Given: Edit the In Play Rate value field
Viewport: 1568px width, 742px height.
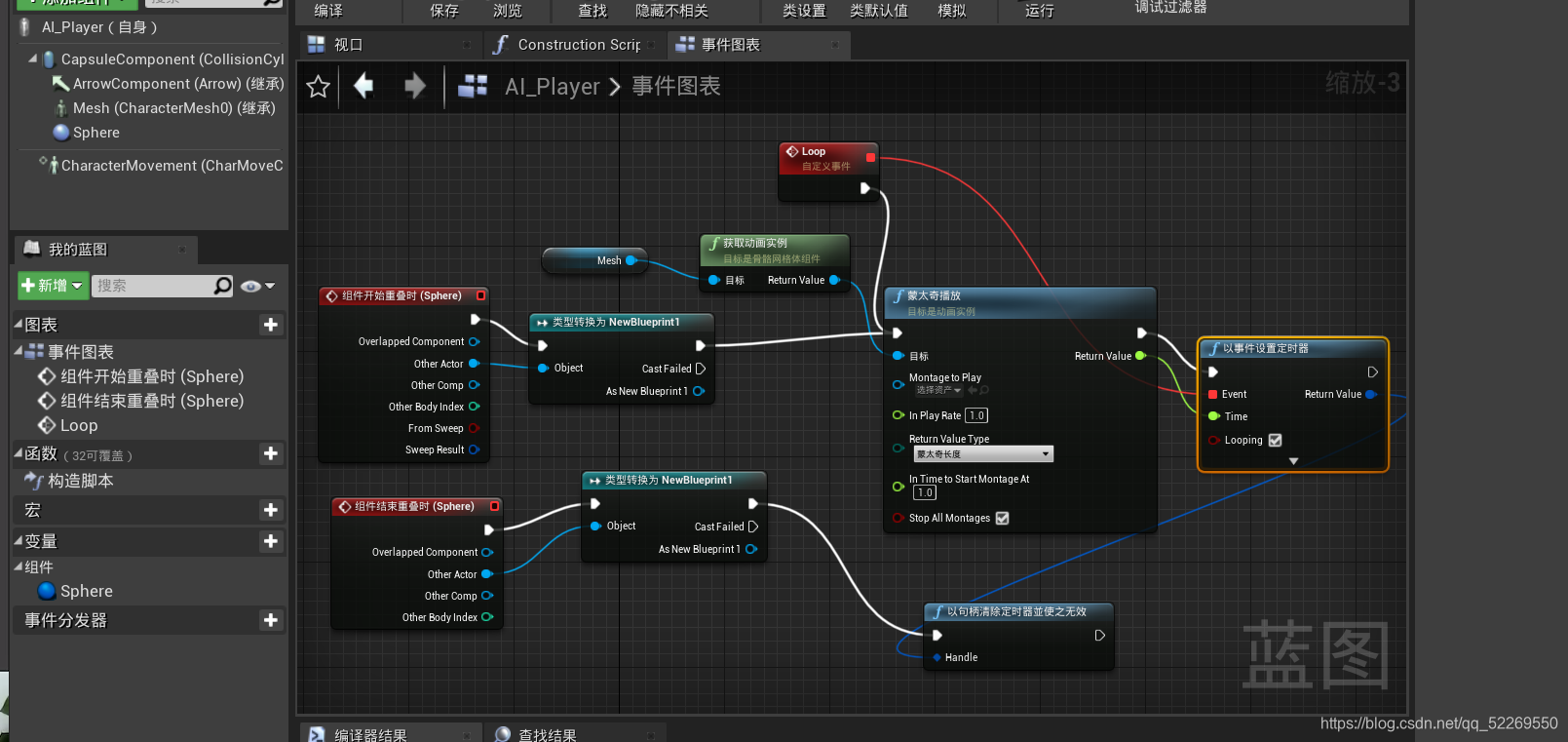Looking at the screenshot, I should (x=976, y=415).
